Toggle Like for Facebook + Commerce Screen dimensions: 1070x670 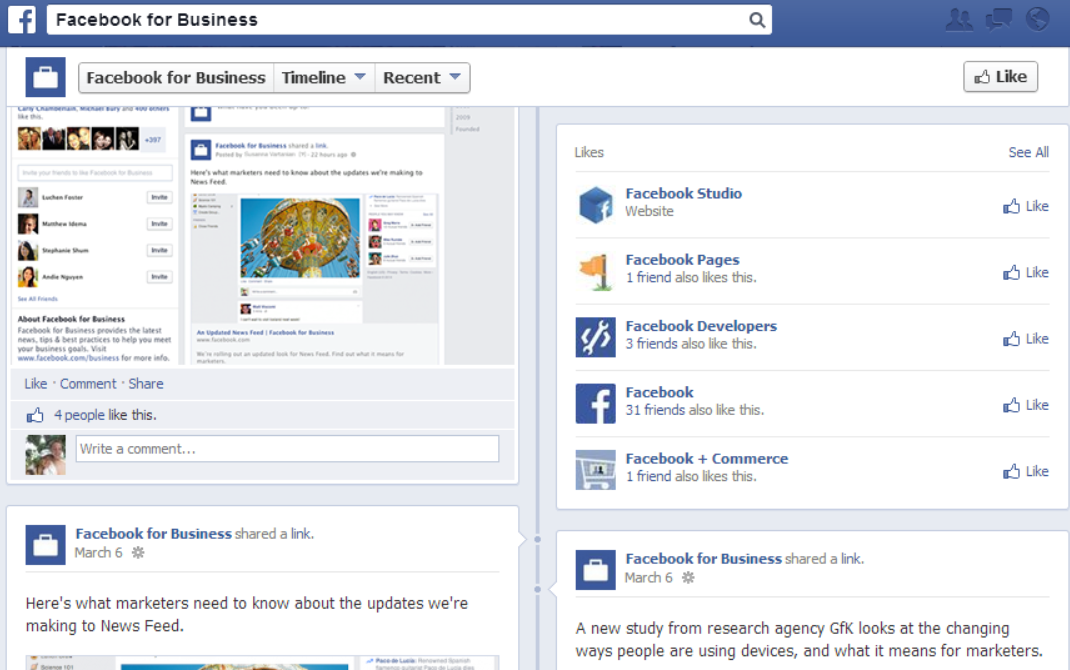coord(1026,471)
